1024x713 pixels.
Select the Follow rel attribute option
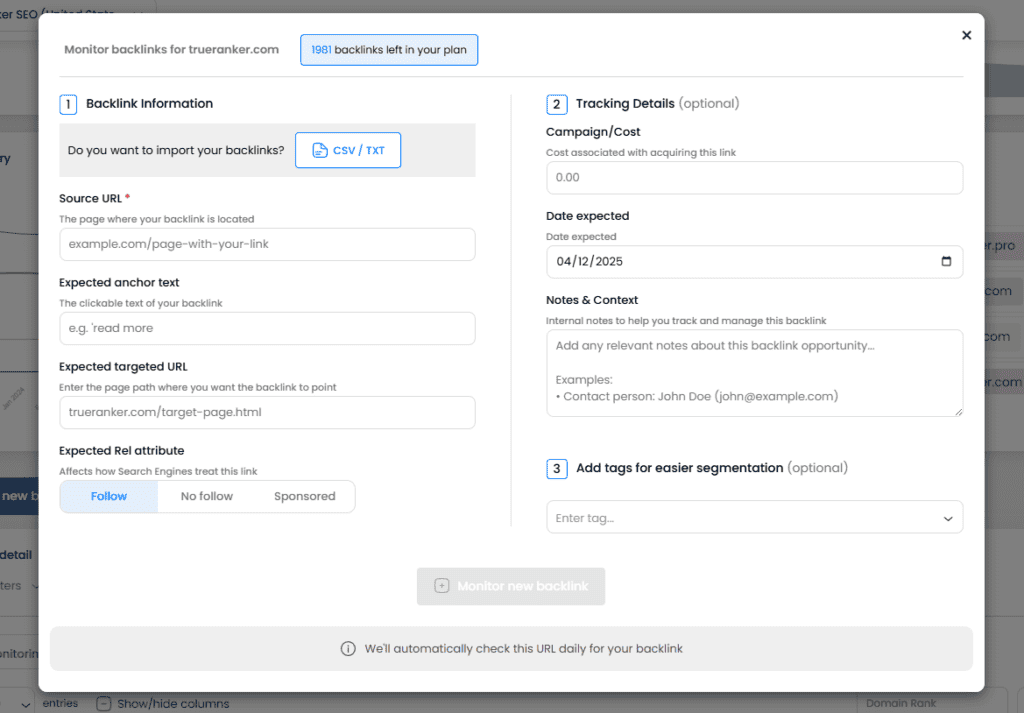point(108,496)
